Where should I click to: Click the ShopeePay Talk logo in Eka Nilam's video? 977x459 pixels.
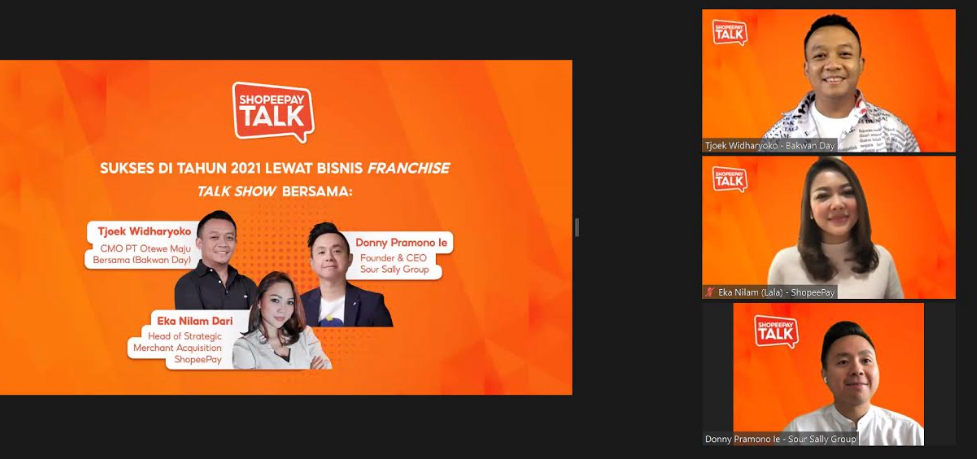[x=730, y=179]
